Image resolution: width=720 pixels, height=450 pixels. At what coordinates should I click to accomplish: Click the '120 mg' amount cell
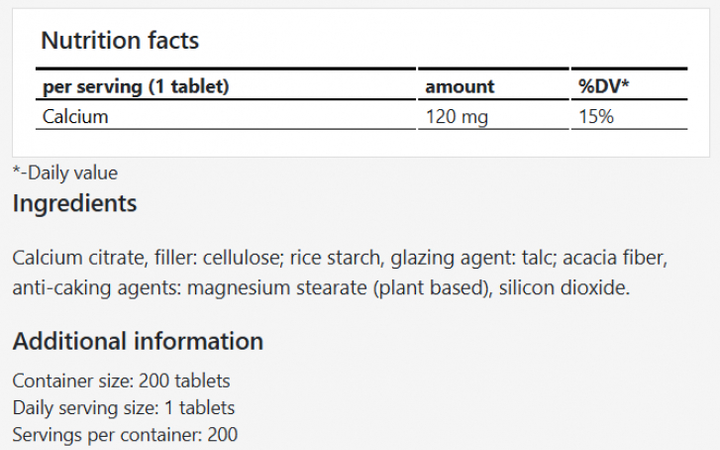pyautogui.click(x=456, y=117)
